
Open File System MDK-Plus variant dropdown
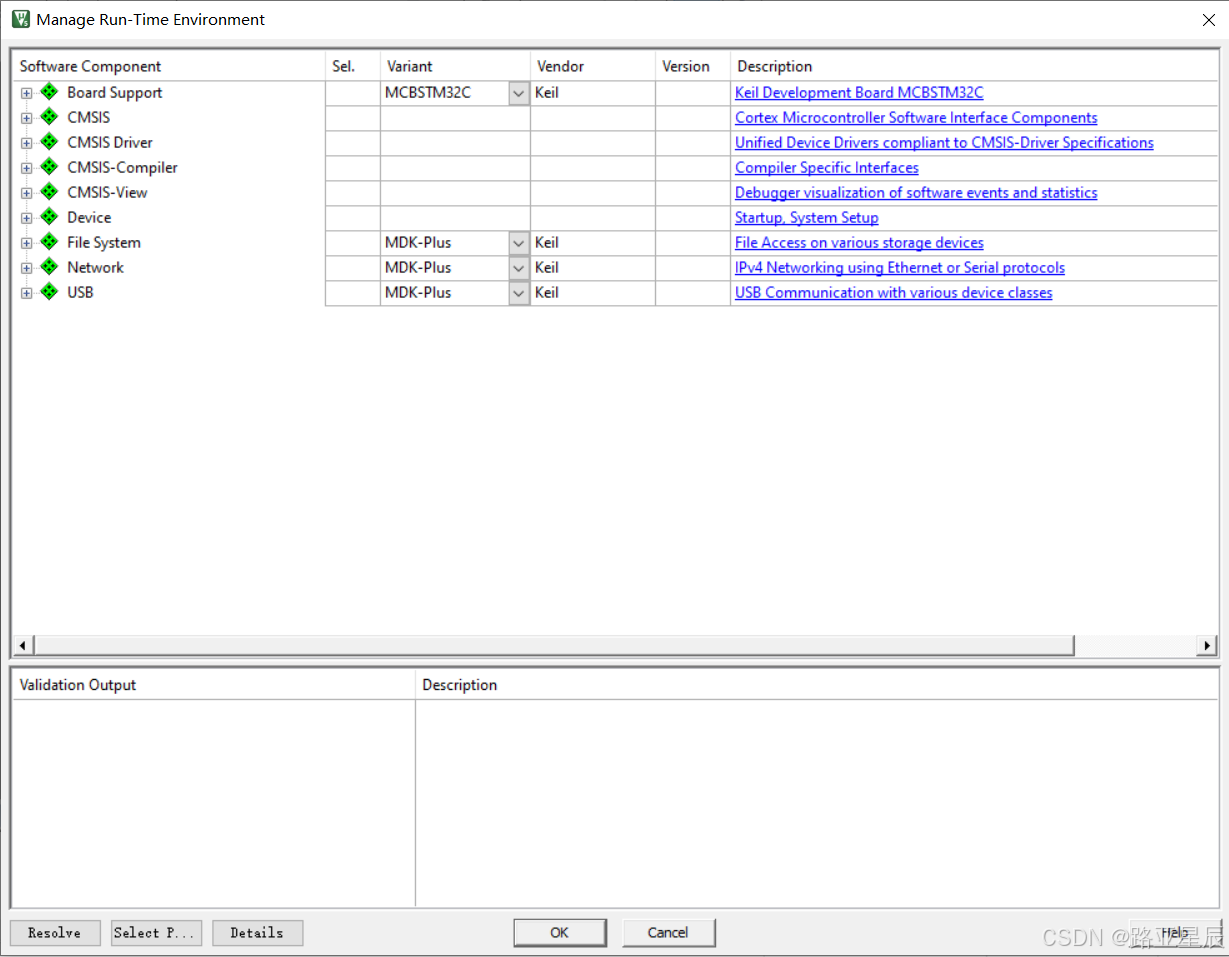click(519, 243)
